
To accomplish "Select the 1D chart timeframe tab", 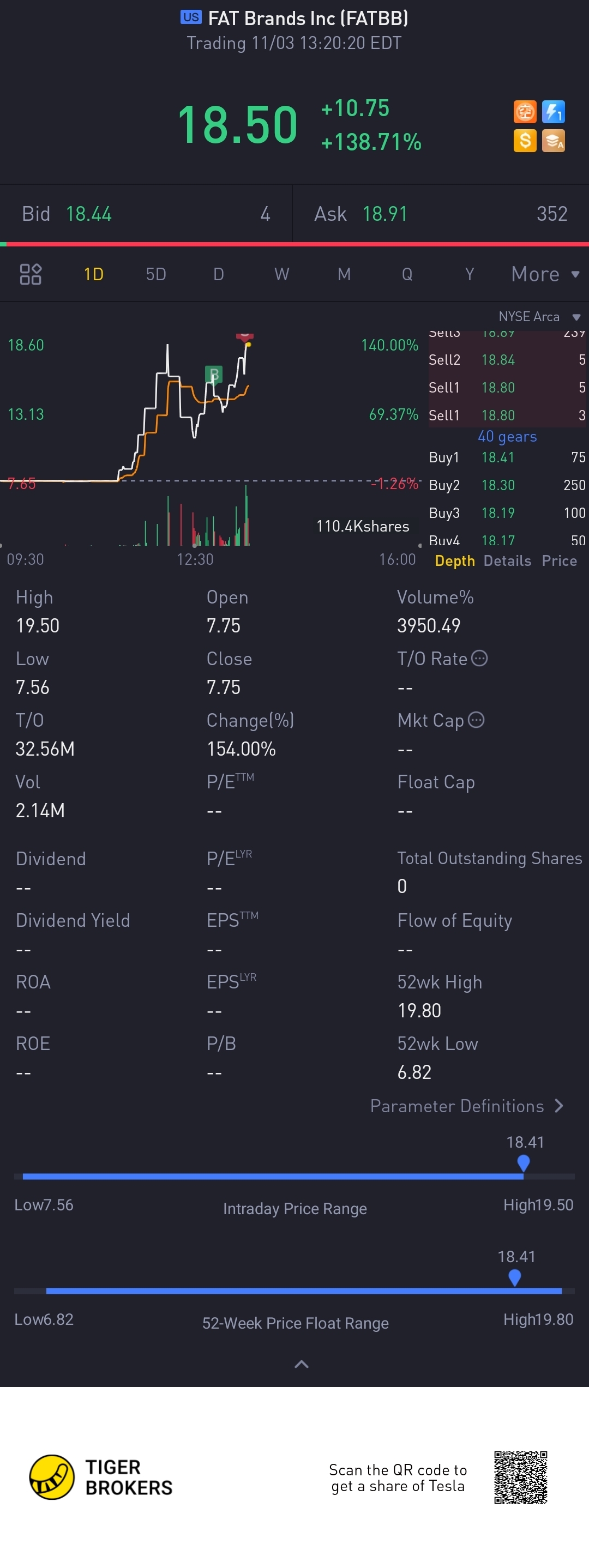I will (93, 274).
